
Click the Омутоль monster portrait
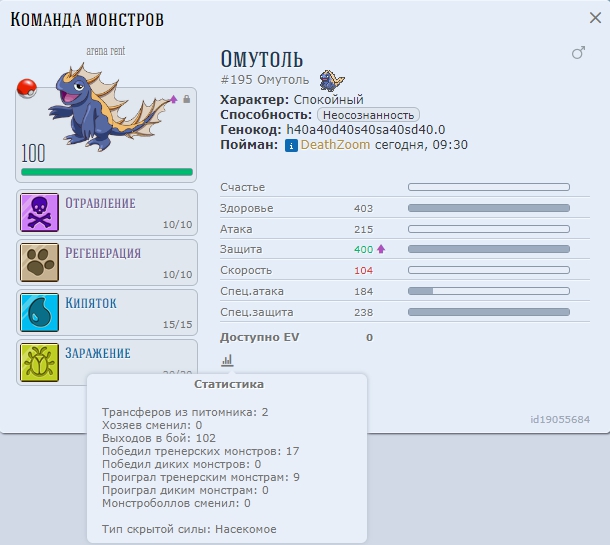click(x=108, y=107)
